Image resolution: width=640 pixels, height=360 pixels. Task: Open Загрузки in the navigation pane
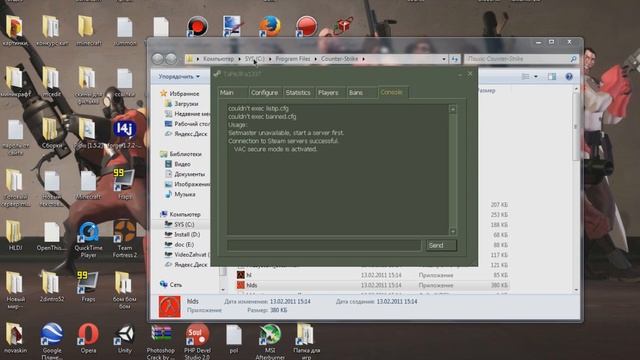182,104
